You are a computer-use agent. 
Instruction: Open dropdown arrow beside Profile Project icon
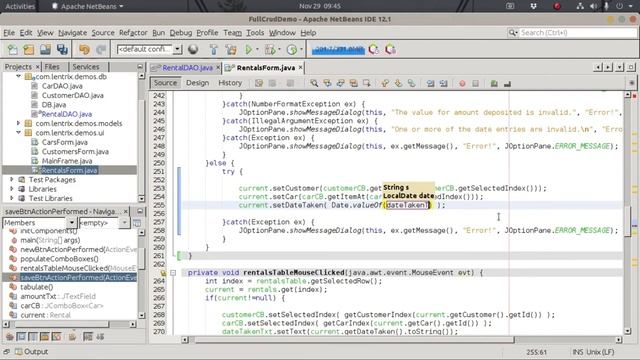tap(301, 49)
